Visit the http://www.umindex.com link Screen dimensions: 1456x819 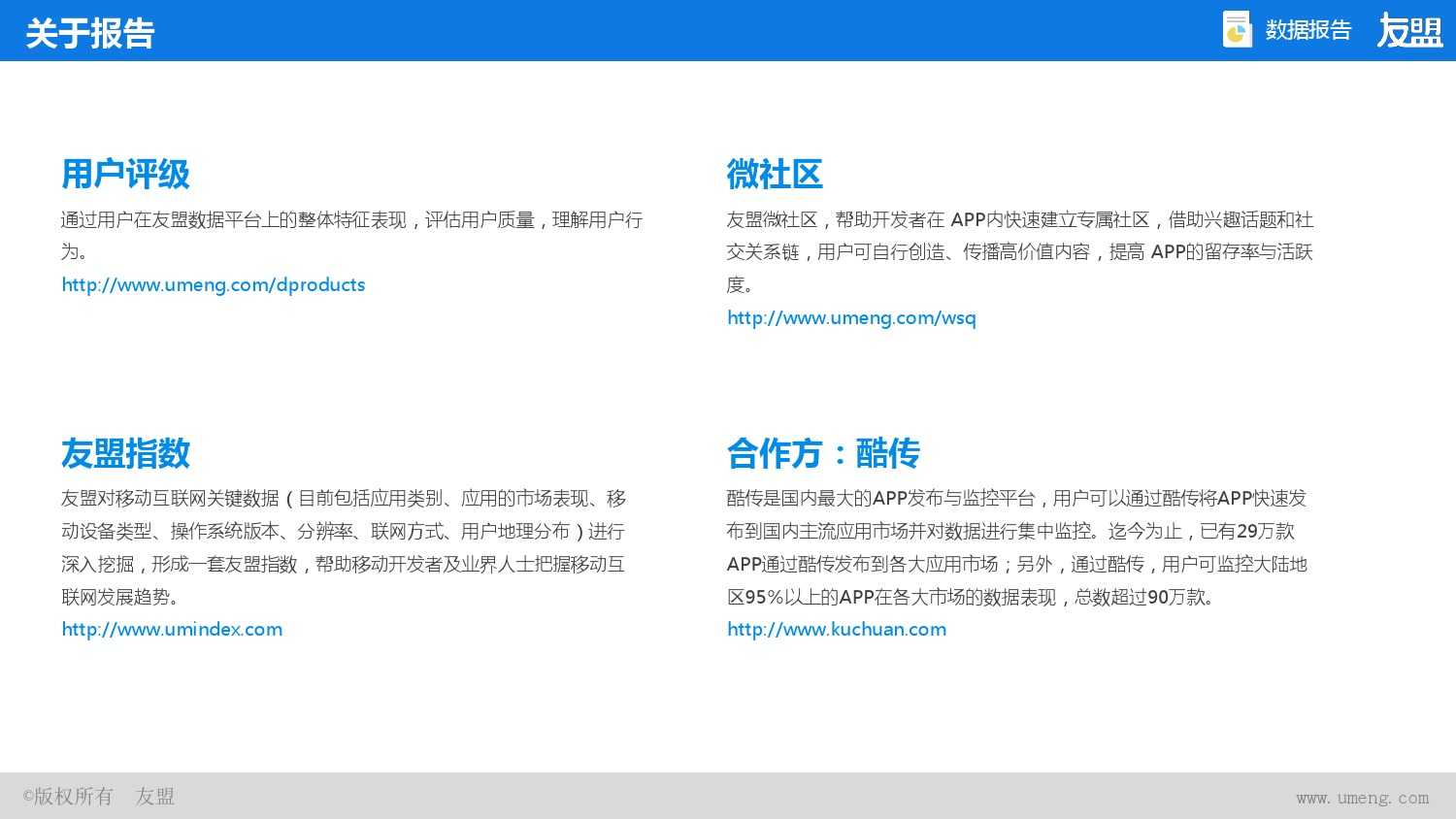point(171,629)
